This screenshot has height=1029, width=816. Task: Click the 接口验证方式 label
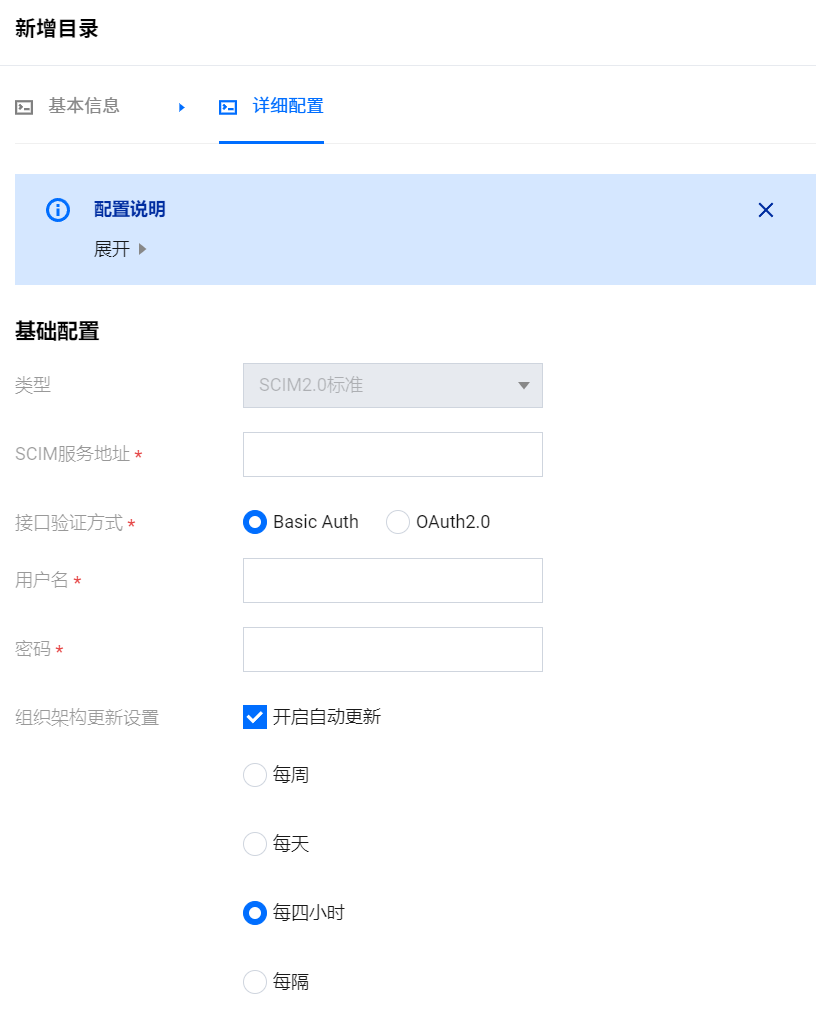69,523
